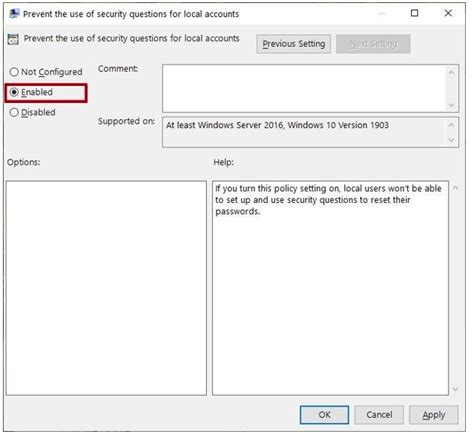Confirm with the OK button
The width and height of the screenshot is (474, 437).
324,415
